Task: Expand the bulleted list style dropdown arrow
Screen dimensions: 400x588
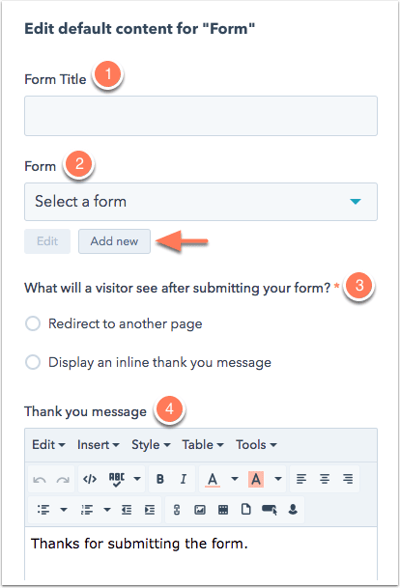Action: [x=64, y=510]
